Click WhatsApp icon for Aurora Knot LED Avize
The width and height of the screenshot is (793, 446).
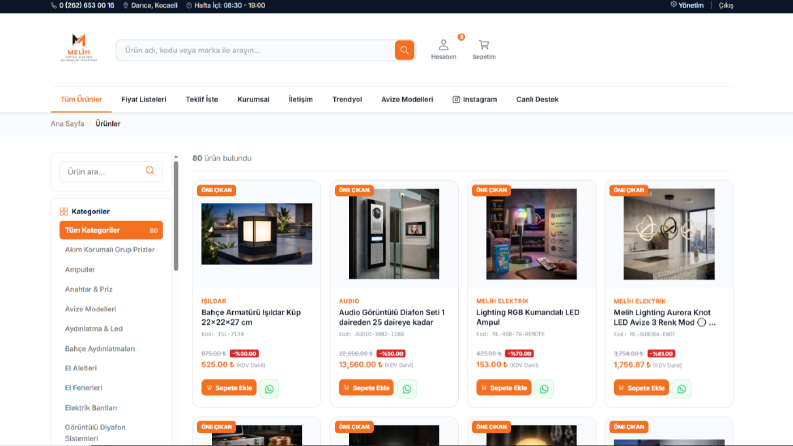click(x=682, y=389)
